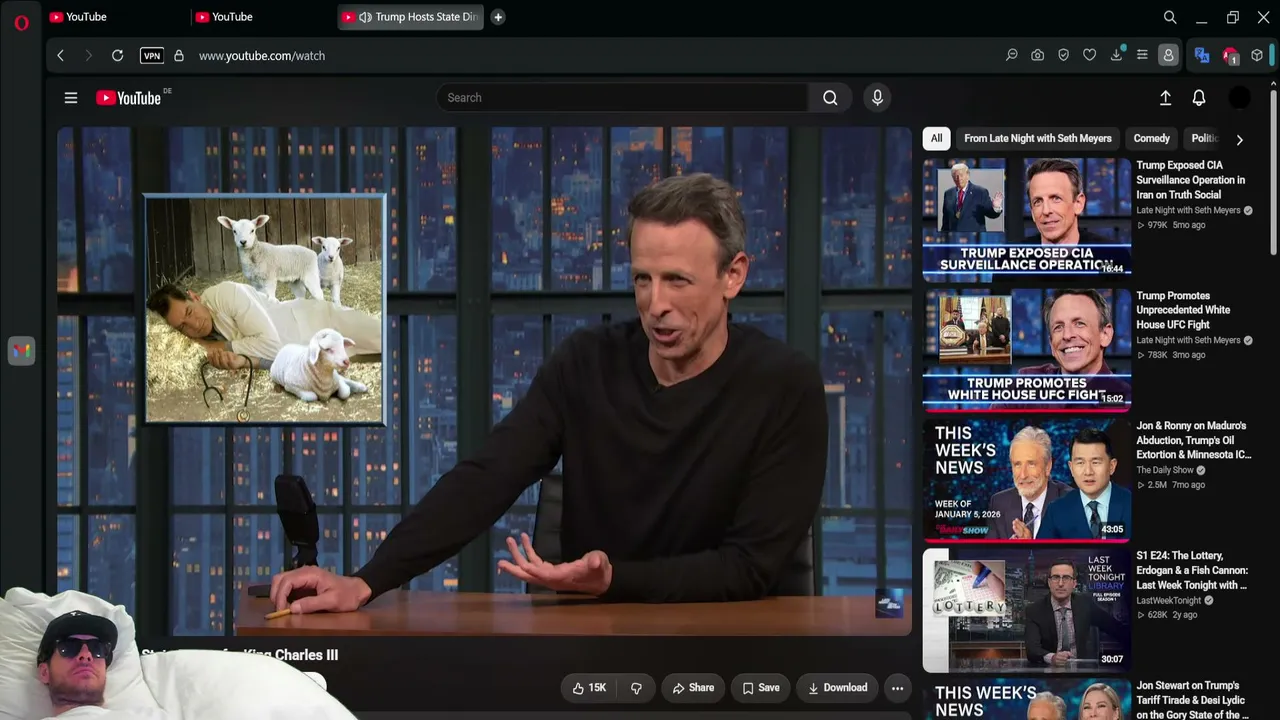Save the video to a playlist
The image size is (1280, 720).
pos(761,688)
